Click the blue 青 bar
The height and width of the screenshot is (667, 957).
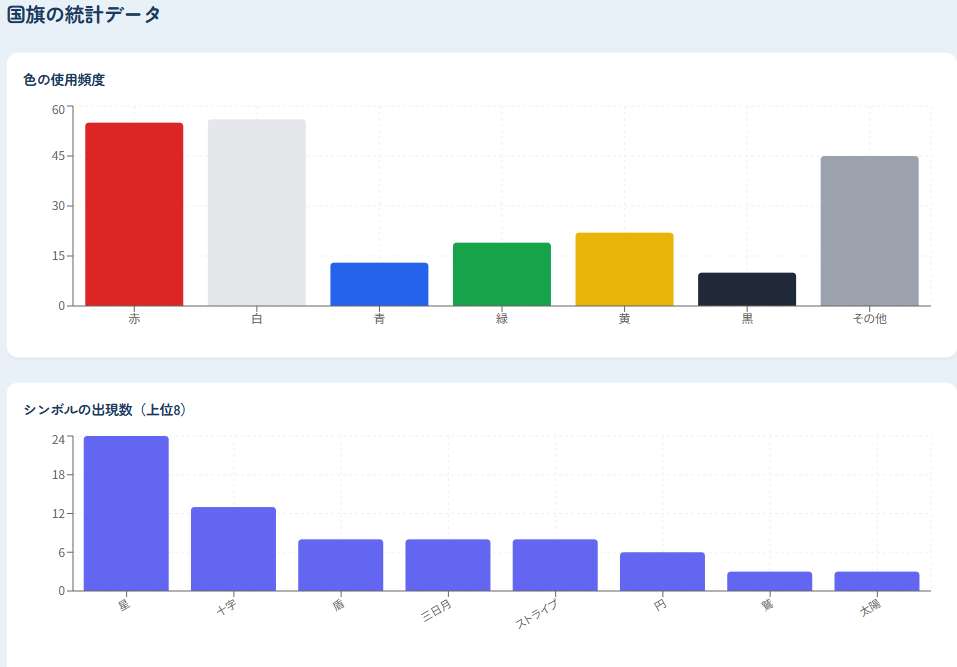click(379, 284)
